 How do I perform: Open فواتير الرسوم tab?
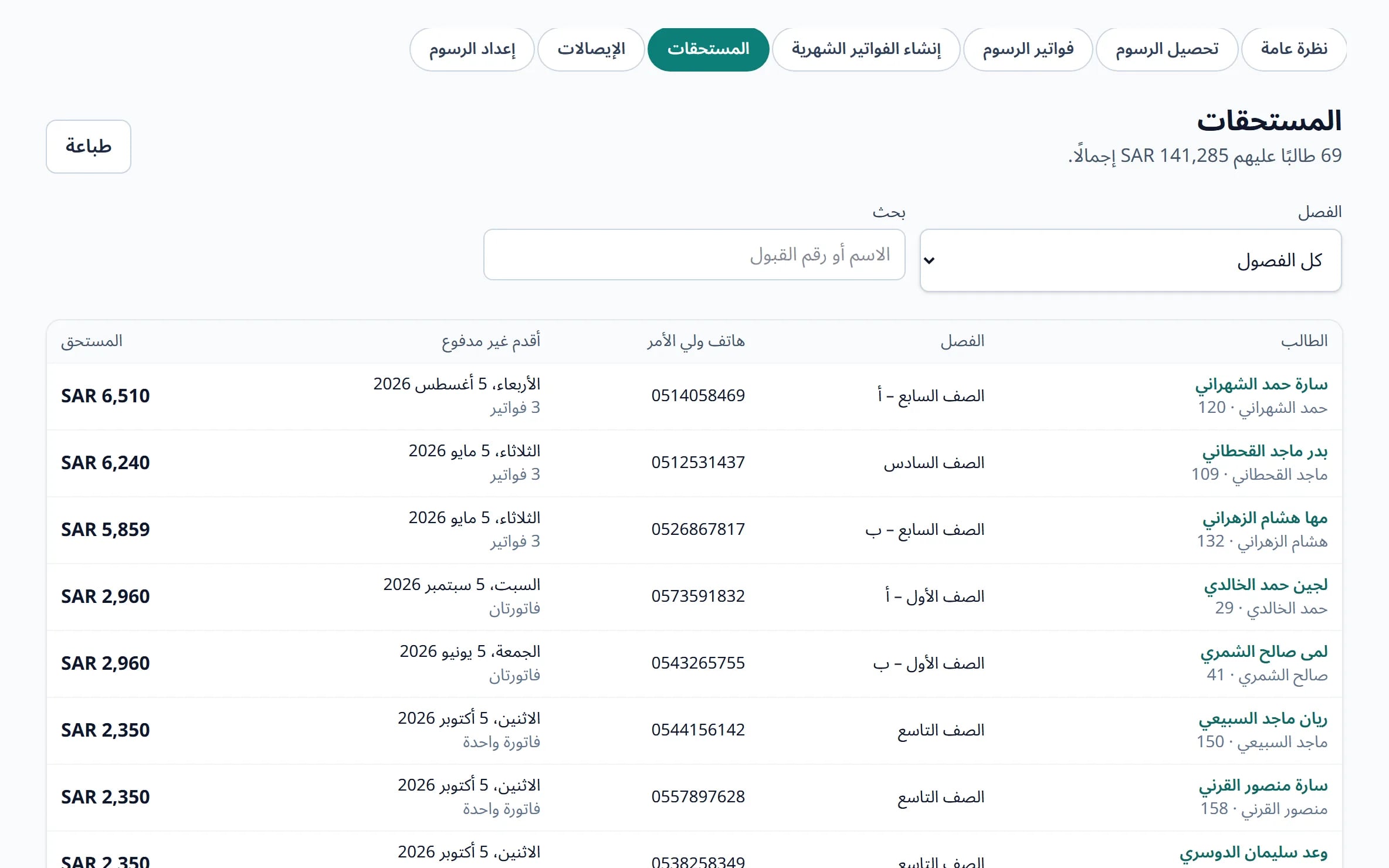tap(1028, 49)
